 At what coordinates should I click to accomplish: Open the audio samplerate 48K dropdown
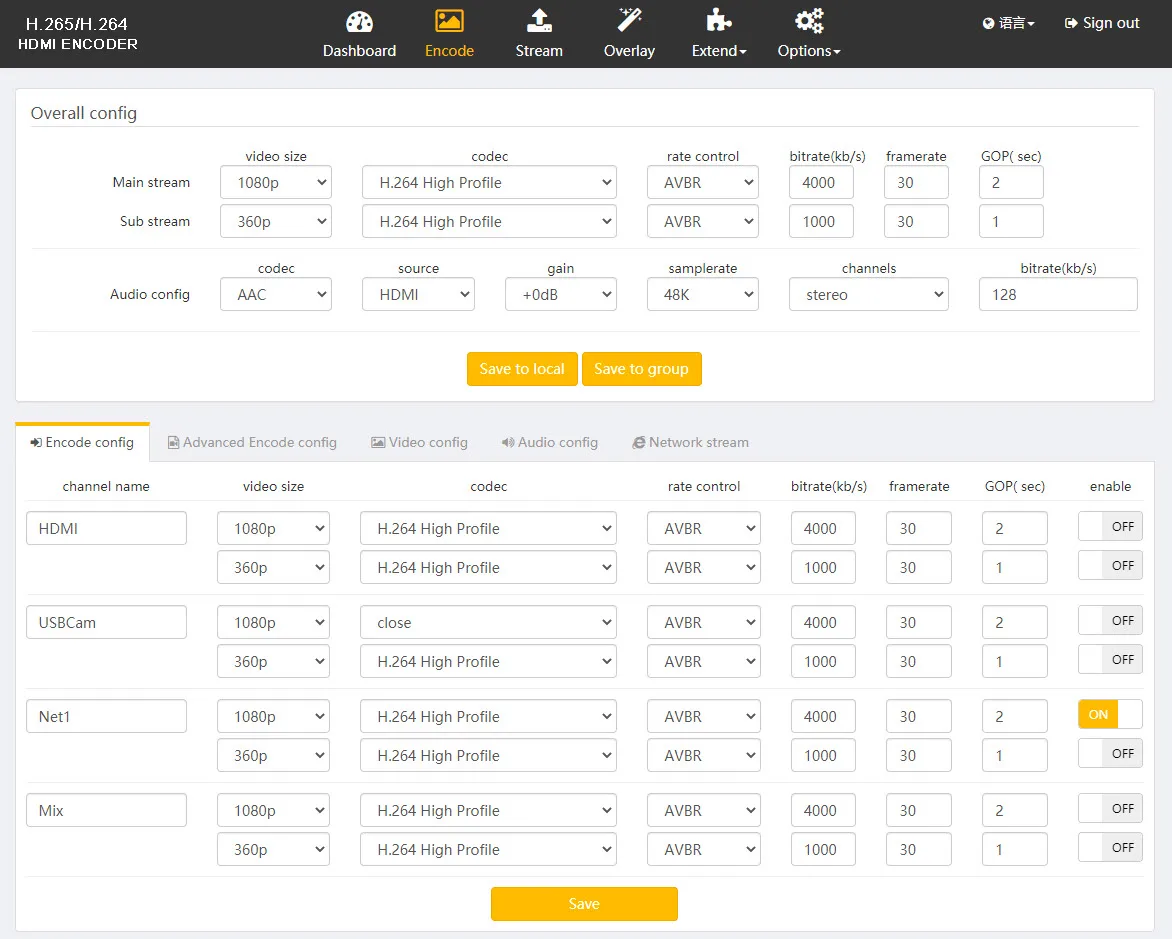(703, 295)
